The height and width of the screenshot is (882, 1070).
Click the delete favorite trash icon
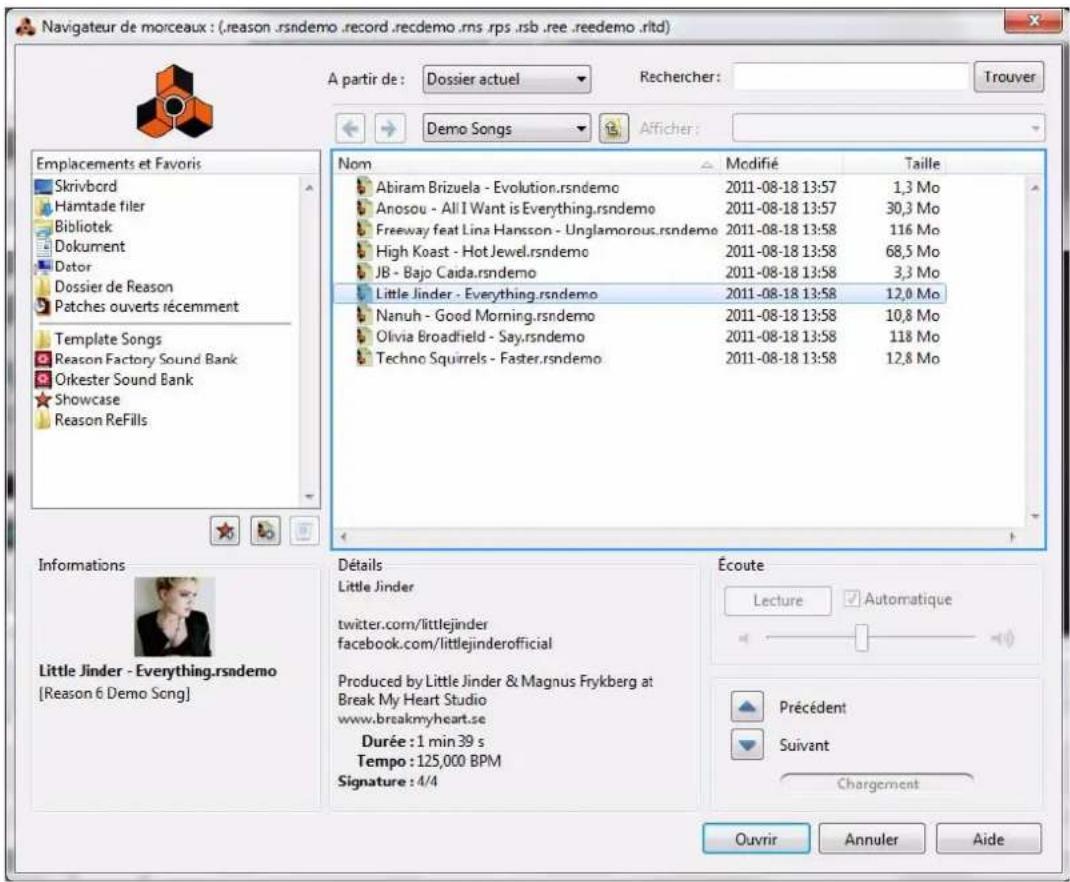click(x=305, y=531)
